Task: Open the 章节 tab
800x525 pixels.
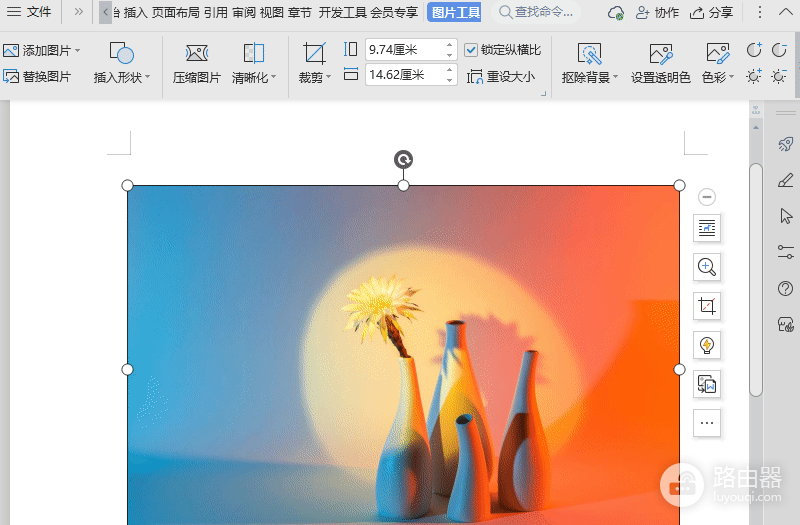Action: click(x=299, y=12)
